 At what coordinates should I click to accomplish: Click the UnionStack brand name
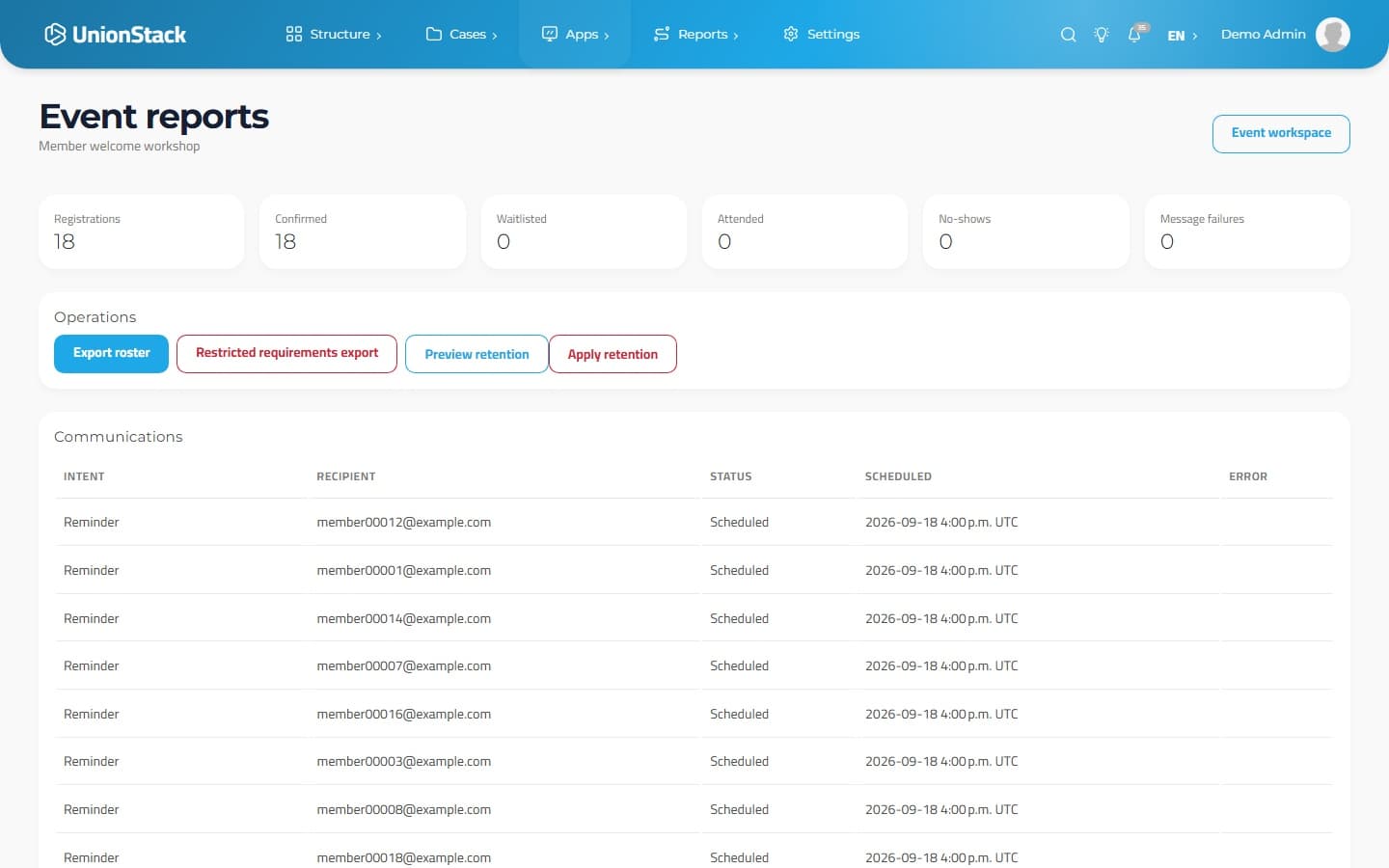pyautogui.click(x=129, y=35)
